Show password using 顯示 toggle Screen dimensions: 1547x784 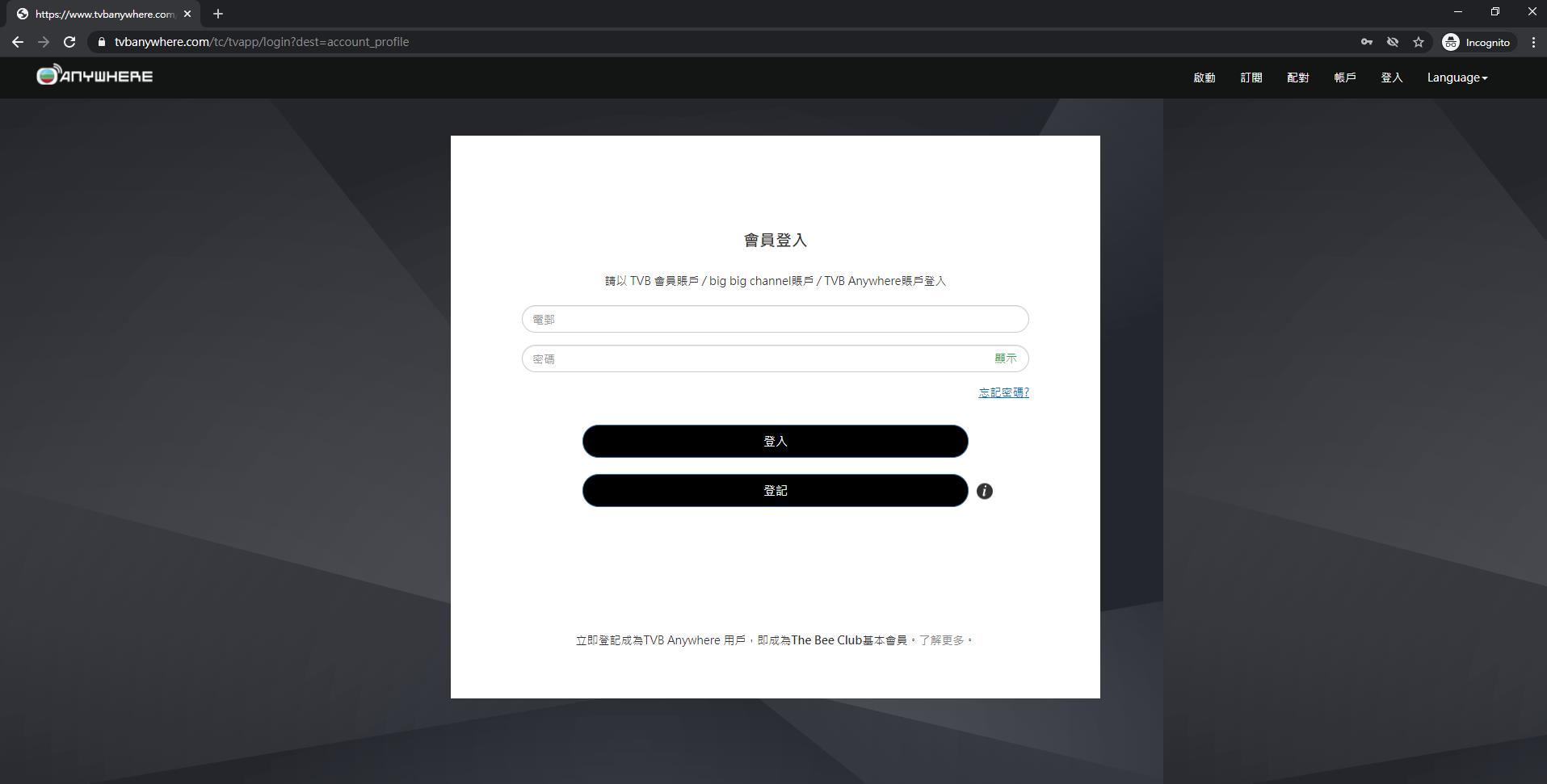click(x=1006, y=358)
